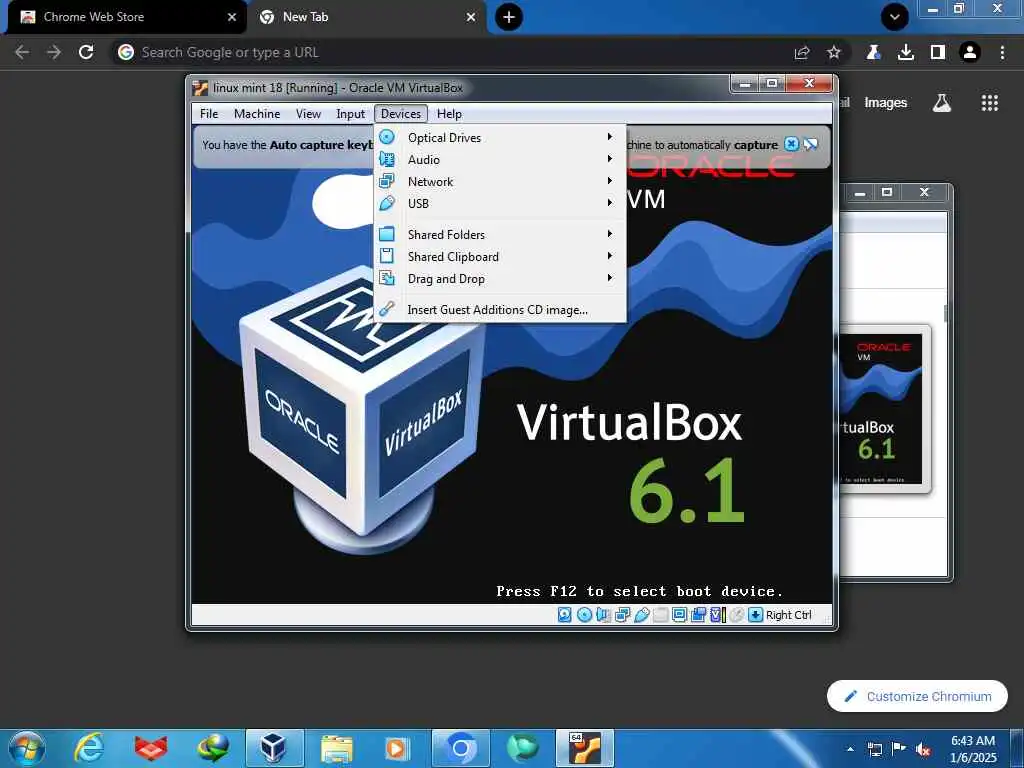This screenshot has height=768, width=1024.
Task: Click the don't-show-again icon on the notification
Action: coord(811,144)
